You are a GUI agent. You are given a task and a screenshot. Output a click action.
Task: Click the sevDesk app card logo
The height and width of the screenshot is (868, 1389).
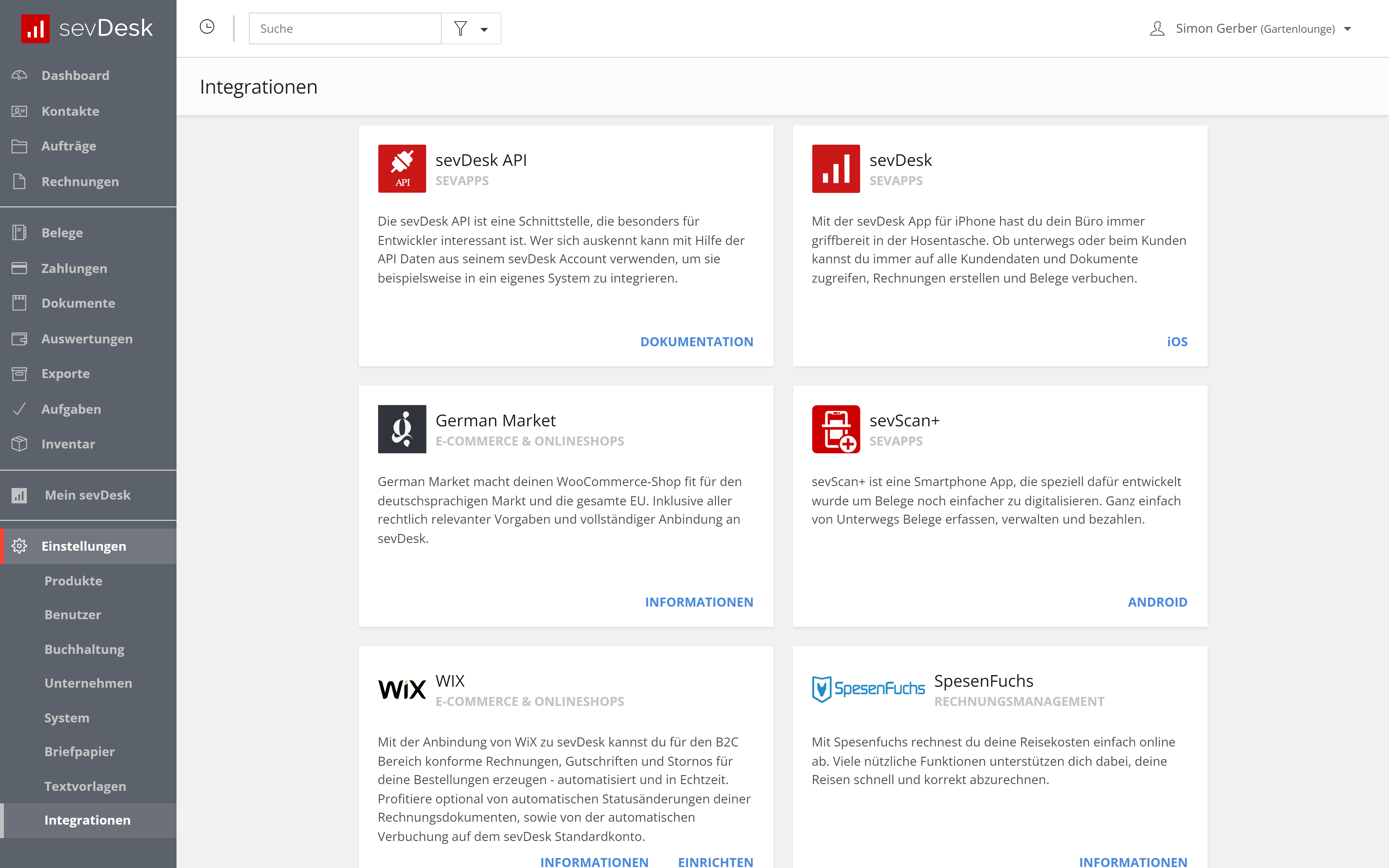pos(836,168)
